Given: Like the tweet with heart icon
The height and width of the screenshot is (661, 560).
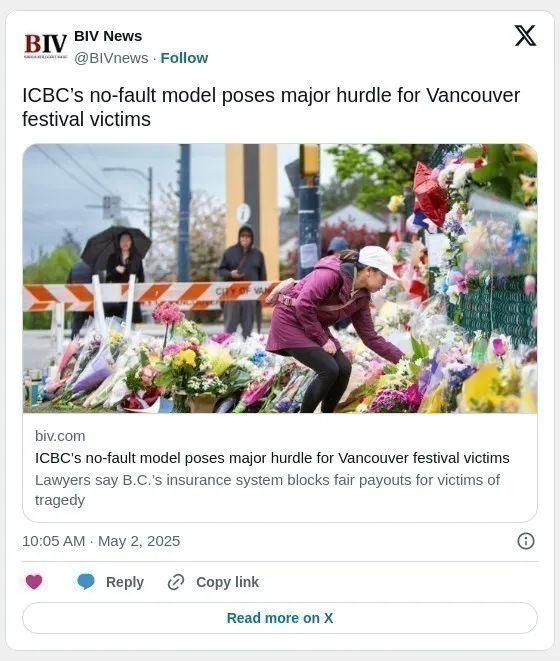Looking at the screenshot, I should click(34, 582).
